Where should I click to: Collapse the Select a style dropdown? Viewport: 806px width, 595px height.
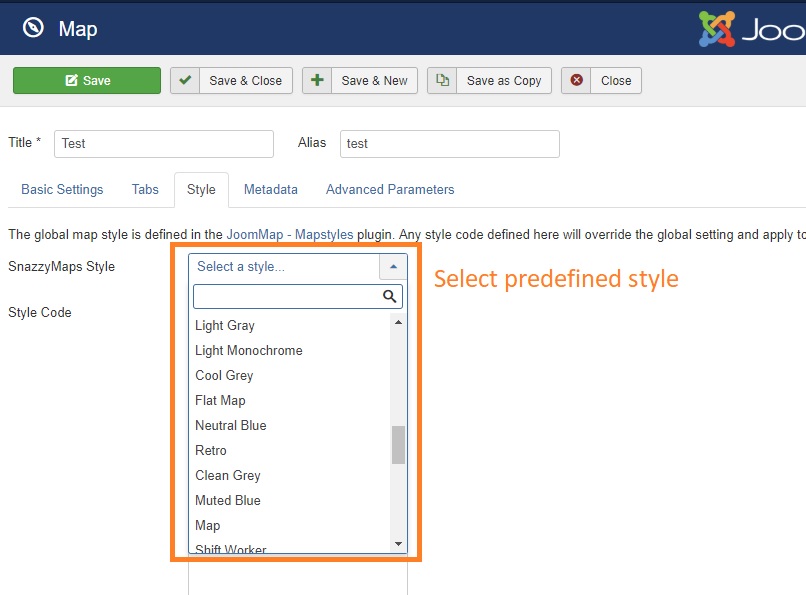click(298, 266)
